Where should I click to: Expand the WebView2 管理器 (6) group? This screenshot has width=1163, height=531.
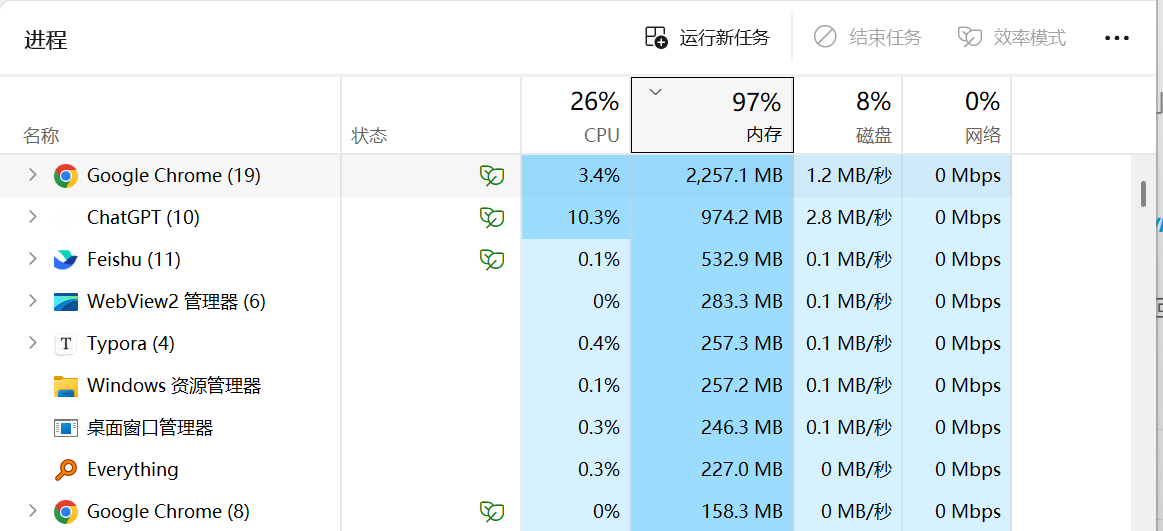(x=32, y=301)
